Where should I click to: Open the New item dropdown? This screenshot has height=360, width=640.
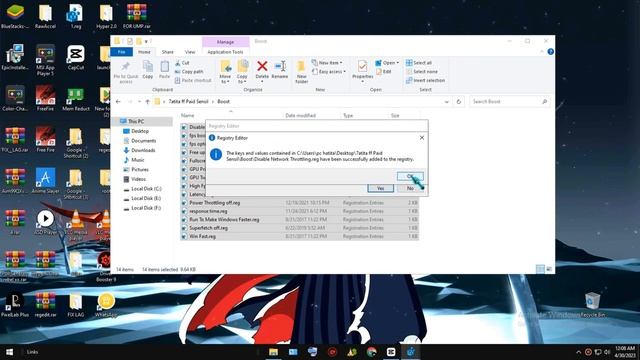[327, 63]
